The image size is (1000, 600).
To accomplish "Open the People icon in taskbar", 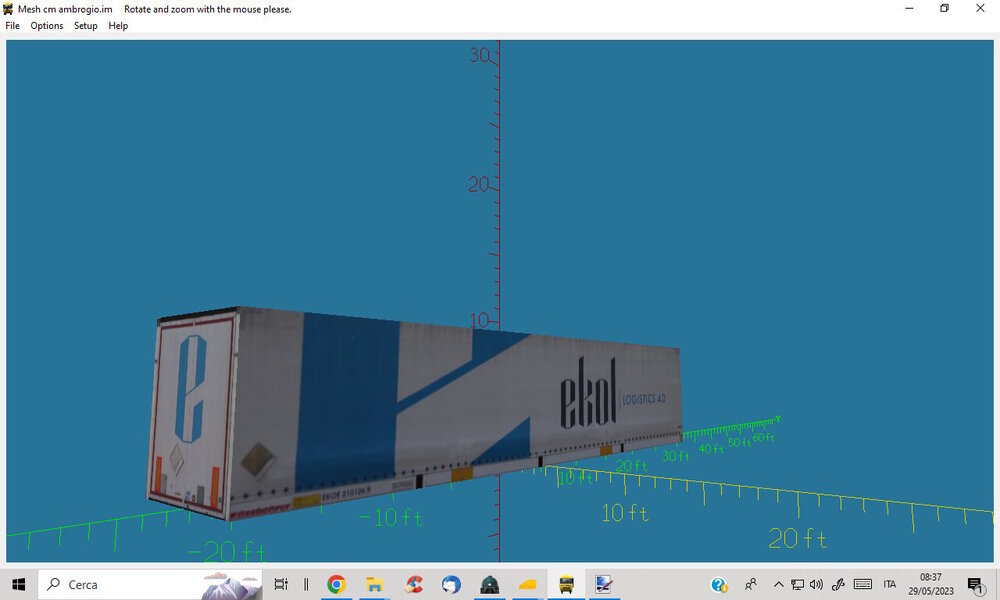I will point(751,584).
